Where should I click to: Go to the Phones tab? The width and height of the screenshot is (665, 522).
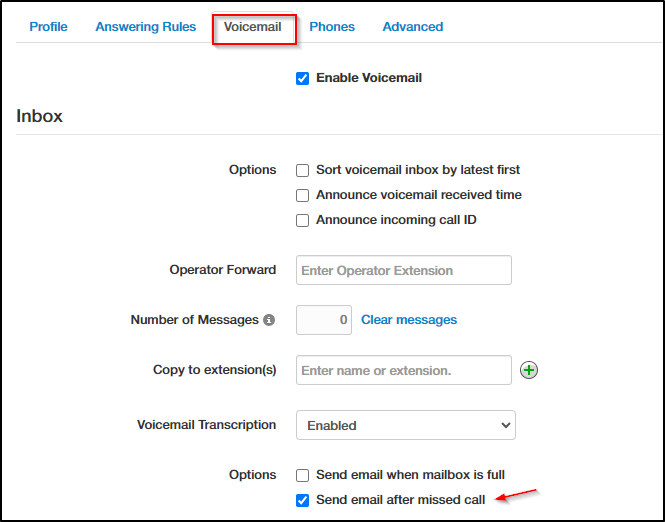point(332,27)
